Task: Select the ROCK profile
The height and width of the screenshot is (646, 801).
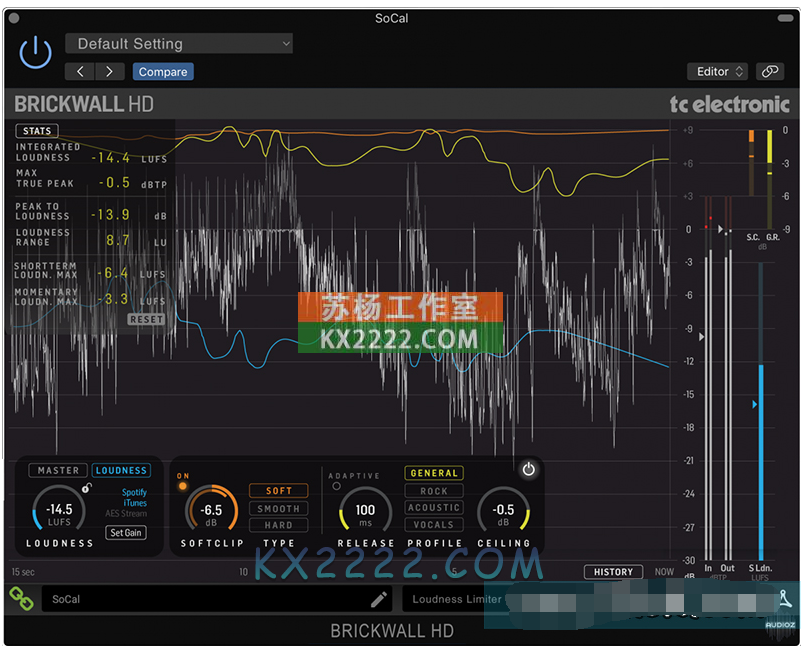Action: 434,491
